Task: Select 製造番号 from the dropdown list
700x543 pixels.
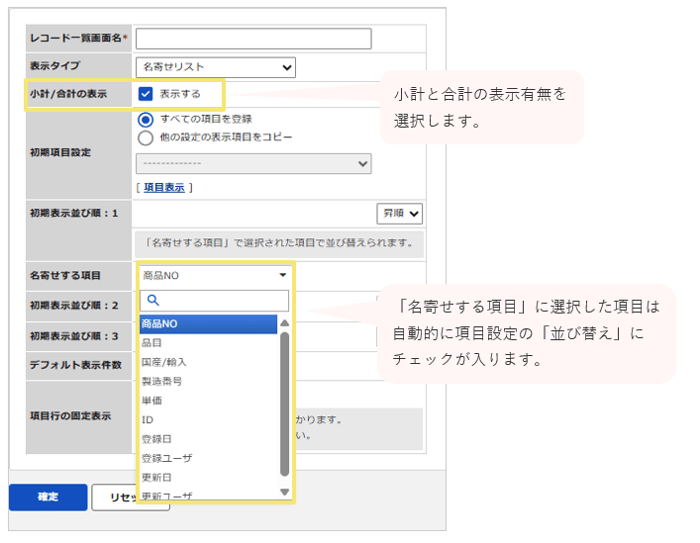Action: point(208,381)
